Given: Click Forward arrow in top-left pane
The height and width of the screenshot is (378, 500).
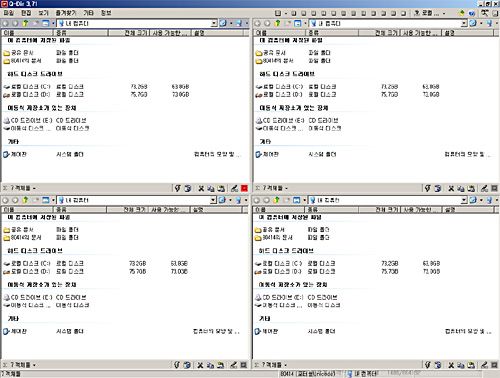Looking at the screenshot, I should click(15, 23).
